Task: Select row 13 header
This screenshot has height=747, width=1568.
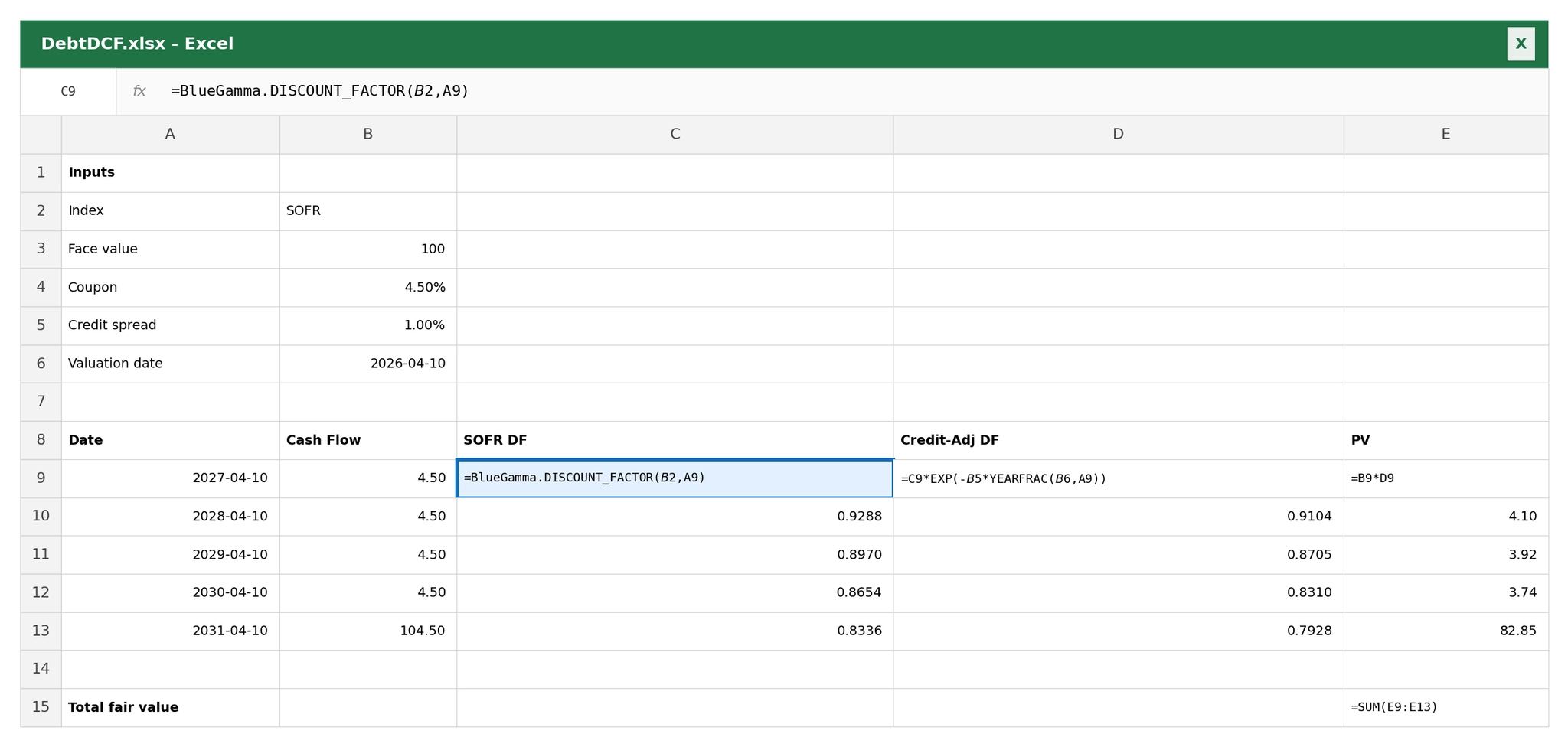Action: 41,631
